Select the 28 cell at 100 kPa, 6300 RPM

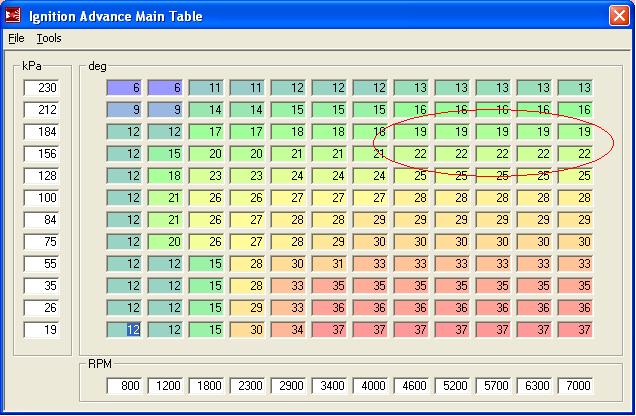[x=534, y=197]
